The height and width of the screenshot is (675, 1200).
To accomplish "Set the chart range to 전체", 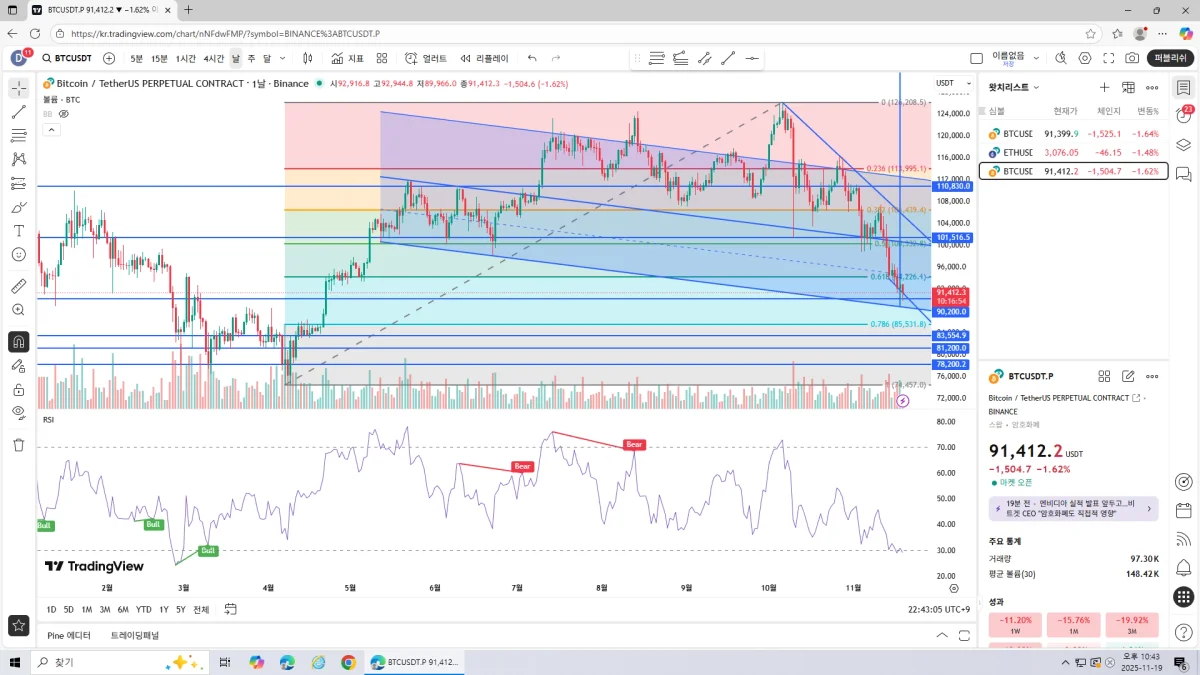I will point(201,609).
